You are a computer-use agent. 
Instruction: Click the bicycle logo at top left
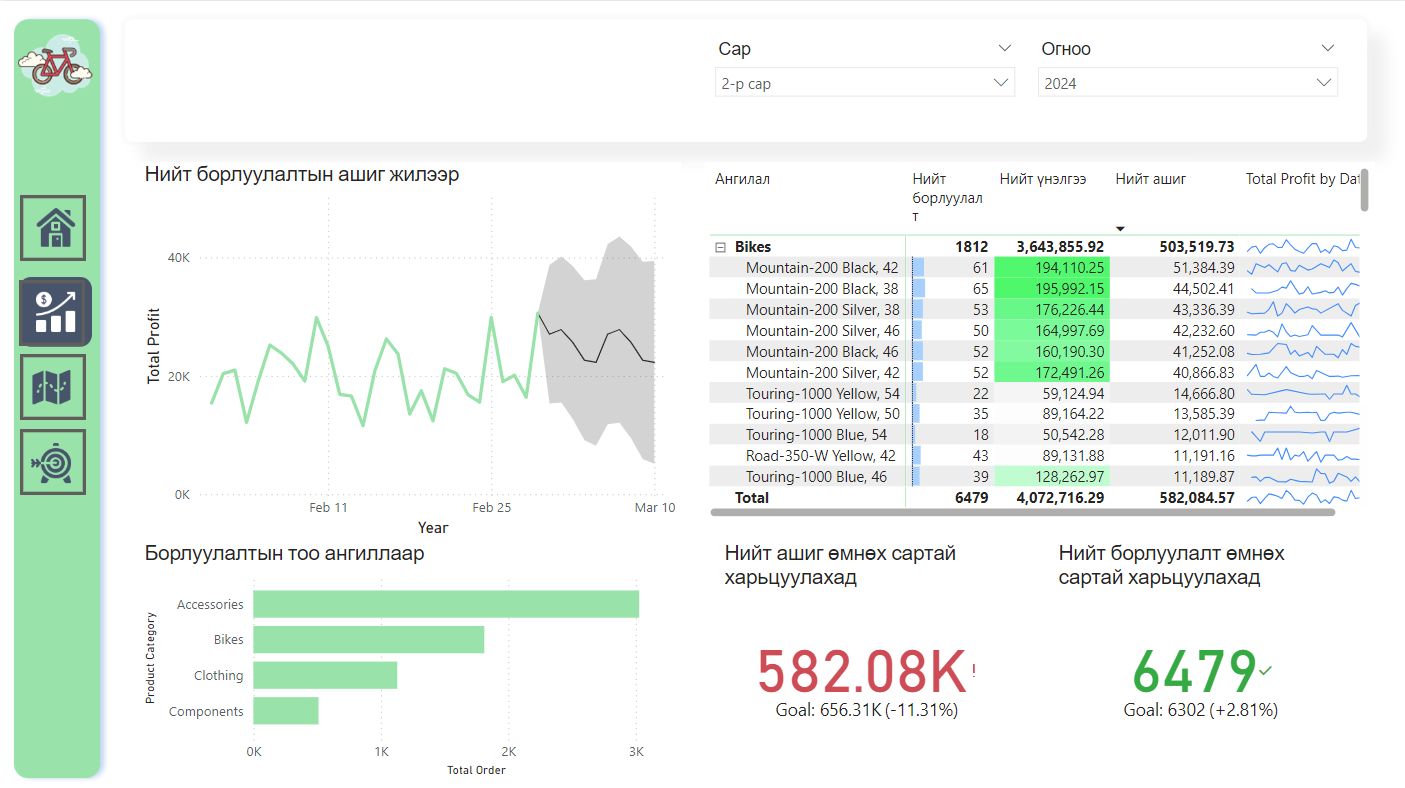coord(56,66)
